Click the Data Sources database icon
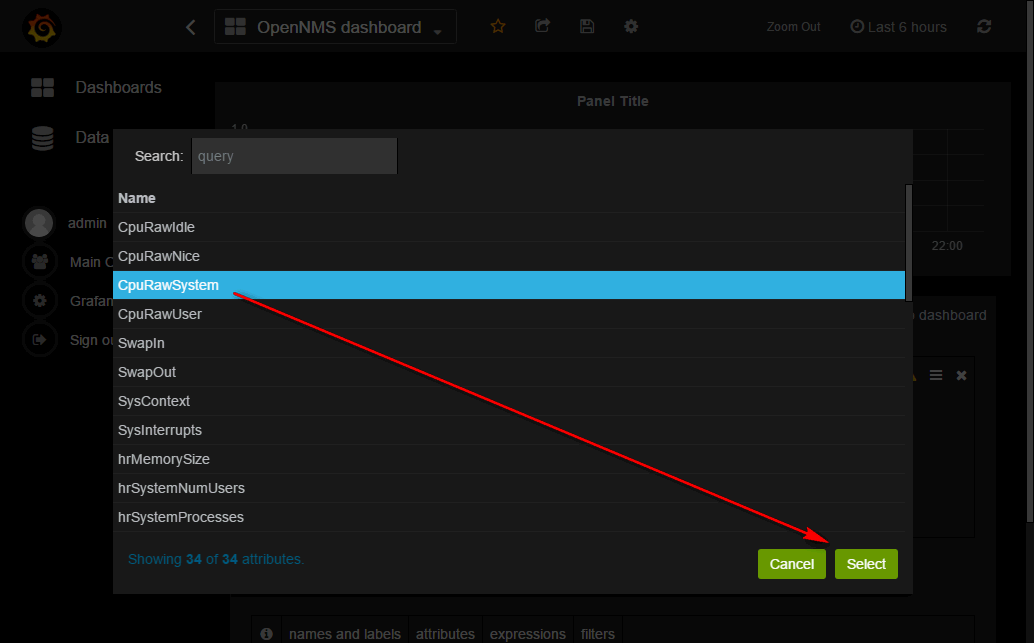Screen dimensions: 1034x643 coord(43,138)
